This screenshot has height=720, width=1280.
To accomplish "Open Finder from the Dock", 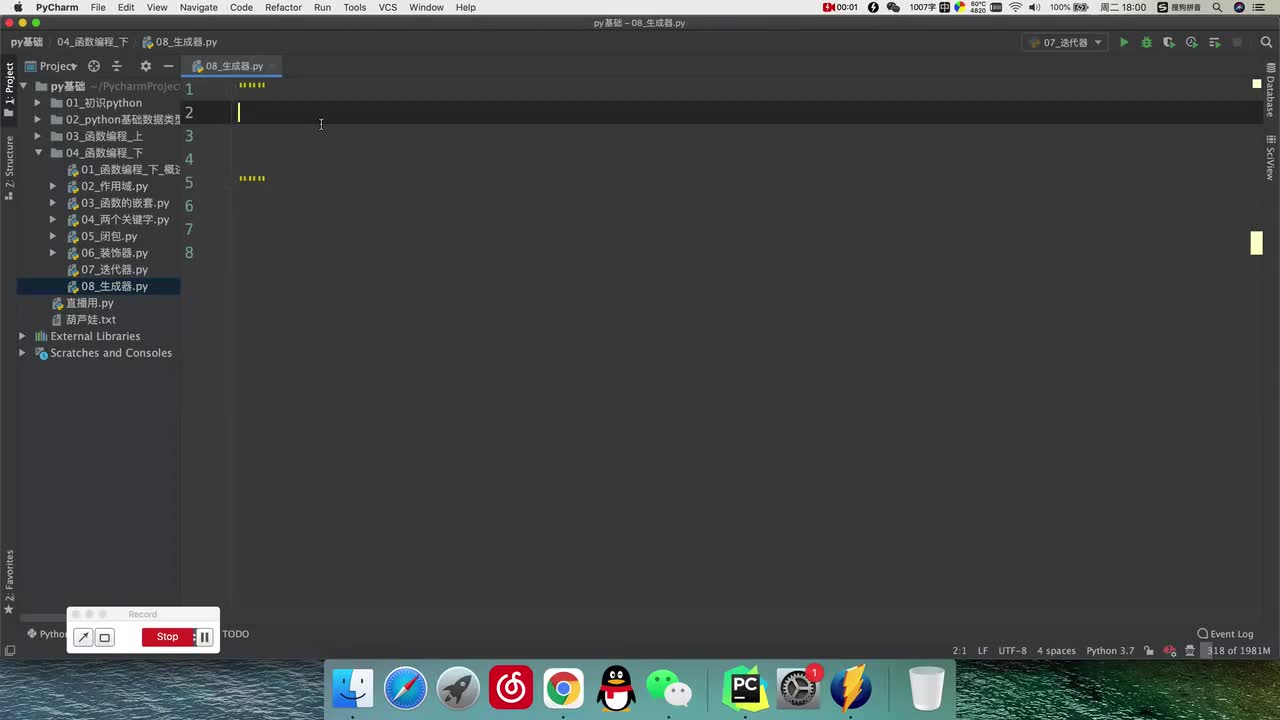I will [x=353, y=689].
